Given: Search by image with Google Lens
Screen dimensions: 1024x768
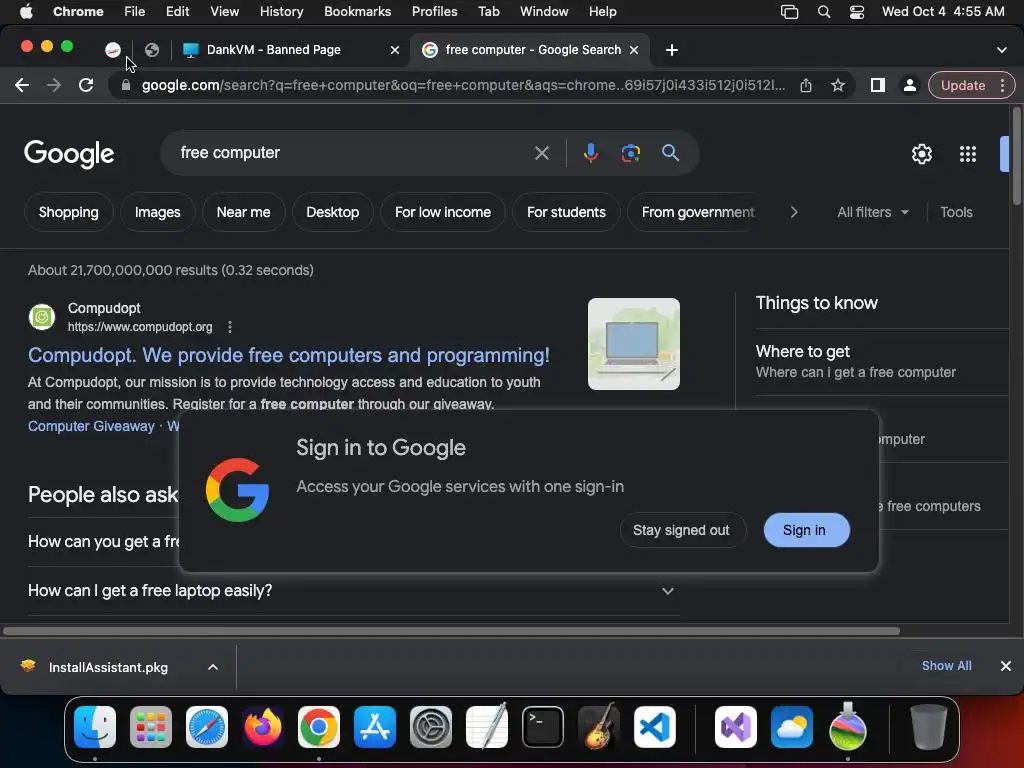Looking at the screenshot, I should [630, 153].
